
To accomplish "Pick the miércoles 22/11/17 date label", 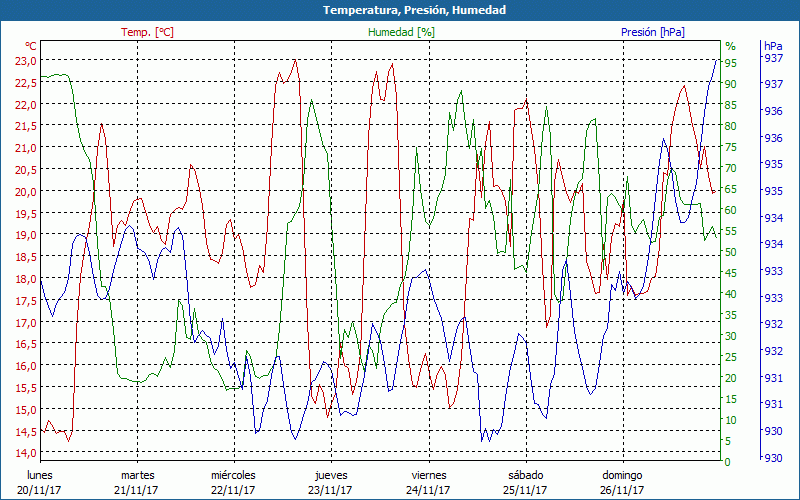I will coord(233,482).
